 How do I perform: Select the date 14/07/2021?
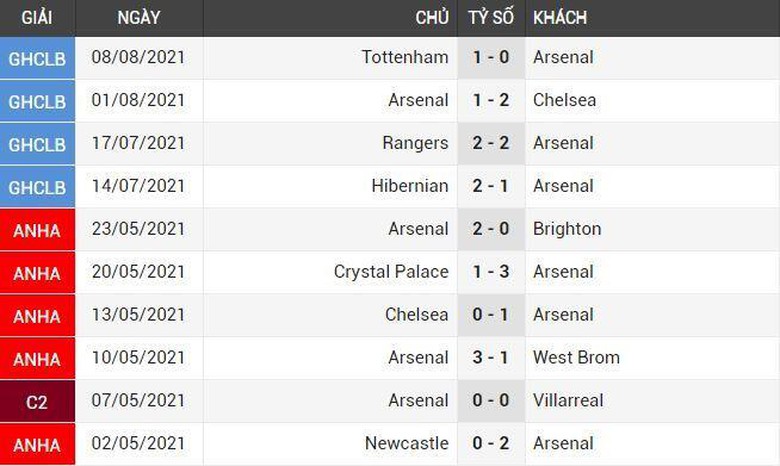coord(138,186)
